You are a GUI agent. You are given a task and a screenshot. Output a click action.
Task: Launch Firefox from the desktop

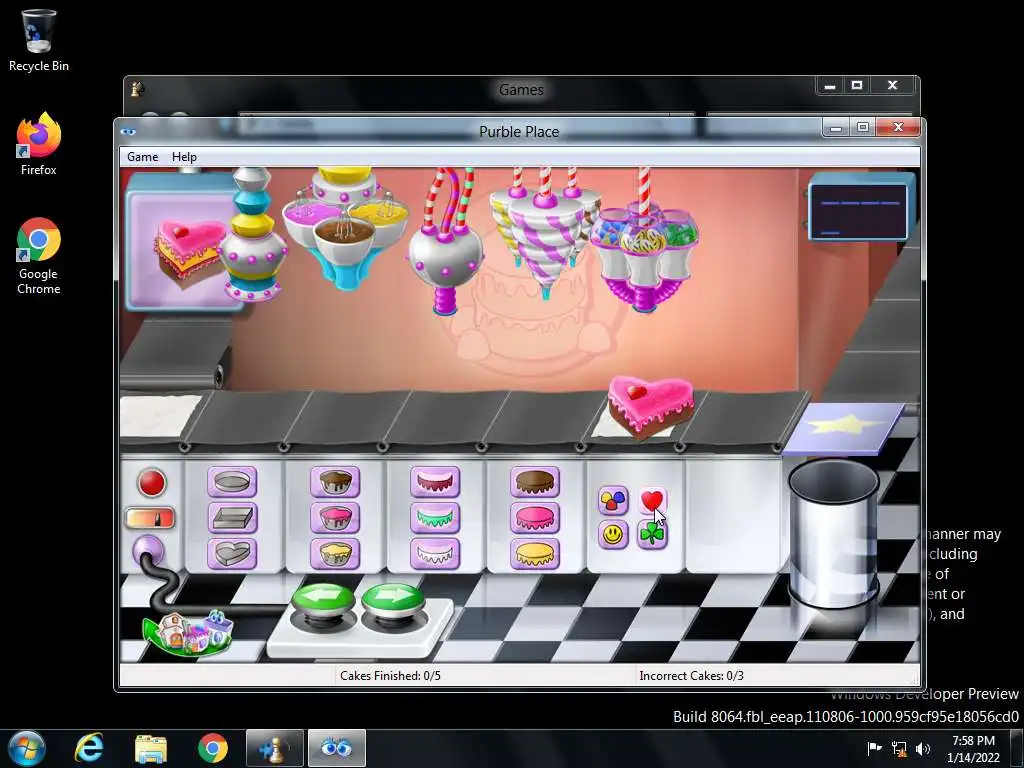39,144
